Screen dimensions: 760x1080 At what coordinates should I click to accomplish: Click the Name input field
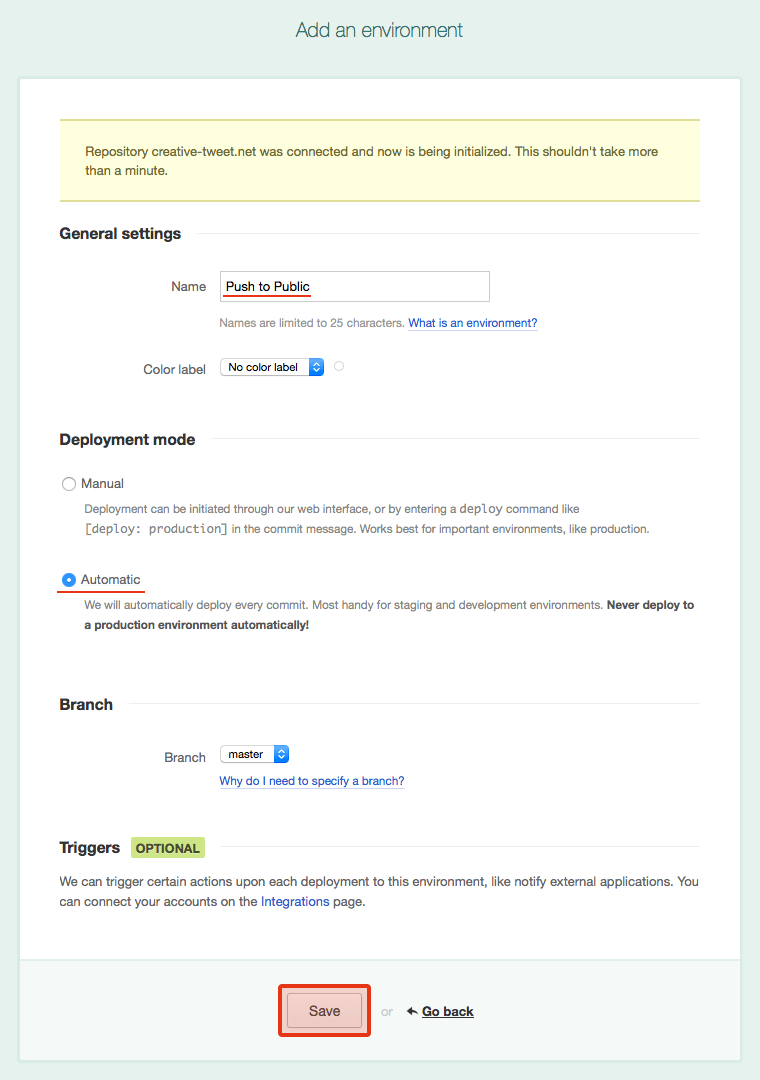click(x=355, y=286)
